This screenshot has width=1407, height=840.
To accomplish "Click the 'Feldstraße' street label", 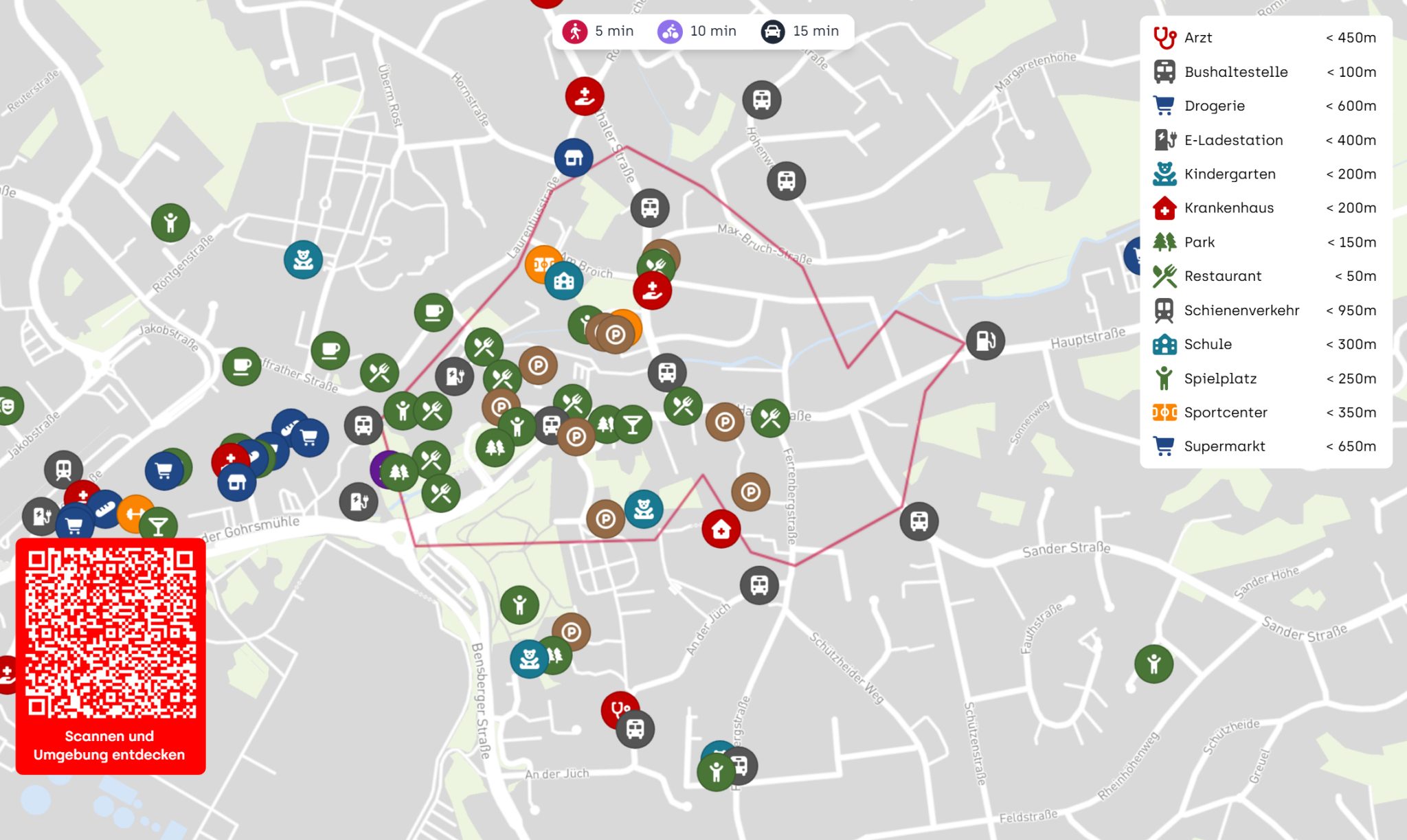I will tap(1028, 817).
